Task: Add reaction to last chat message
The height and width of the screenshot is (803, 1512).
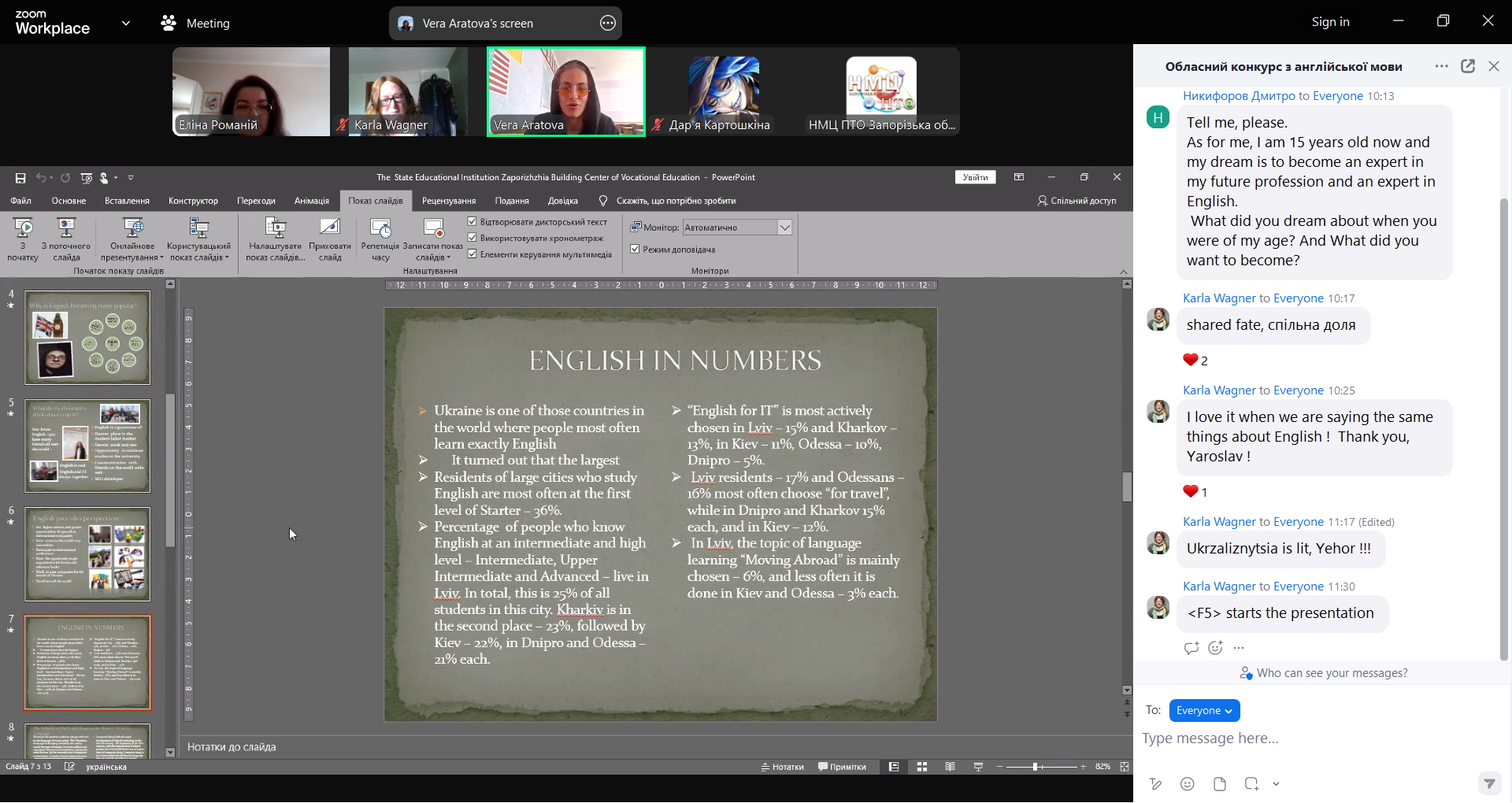Action: tap(1215, 648)
